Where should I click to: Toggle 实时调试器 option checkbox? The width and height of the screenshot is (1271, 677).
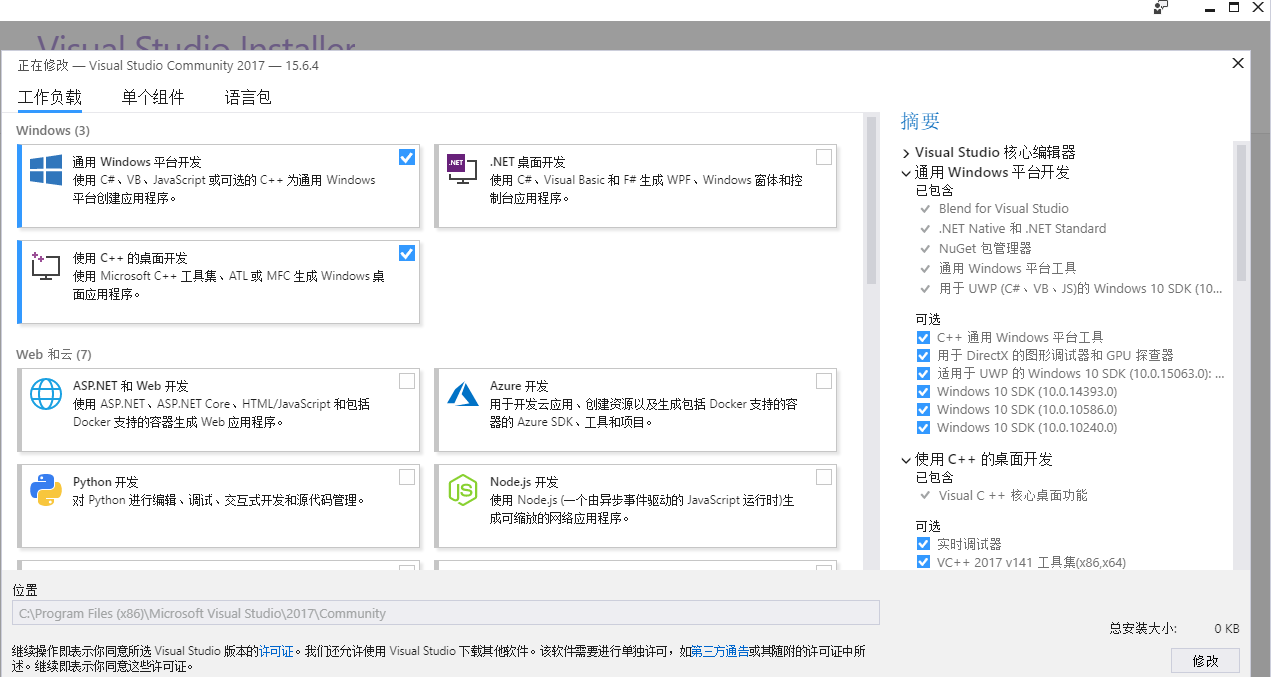click(x=923, y=544)
